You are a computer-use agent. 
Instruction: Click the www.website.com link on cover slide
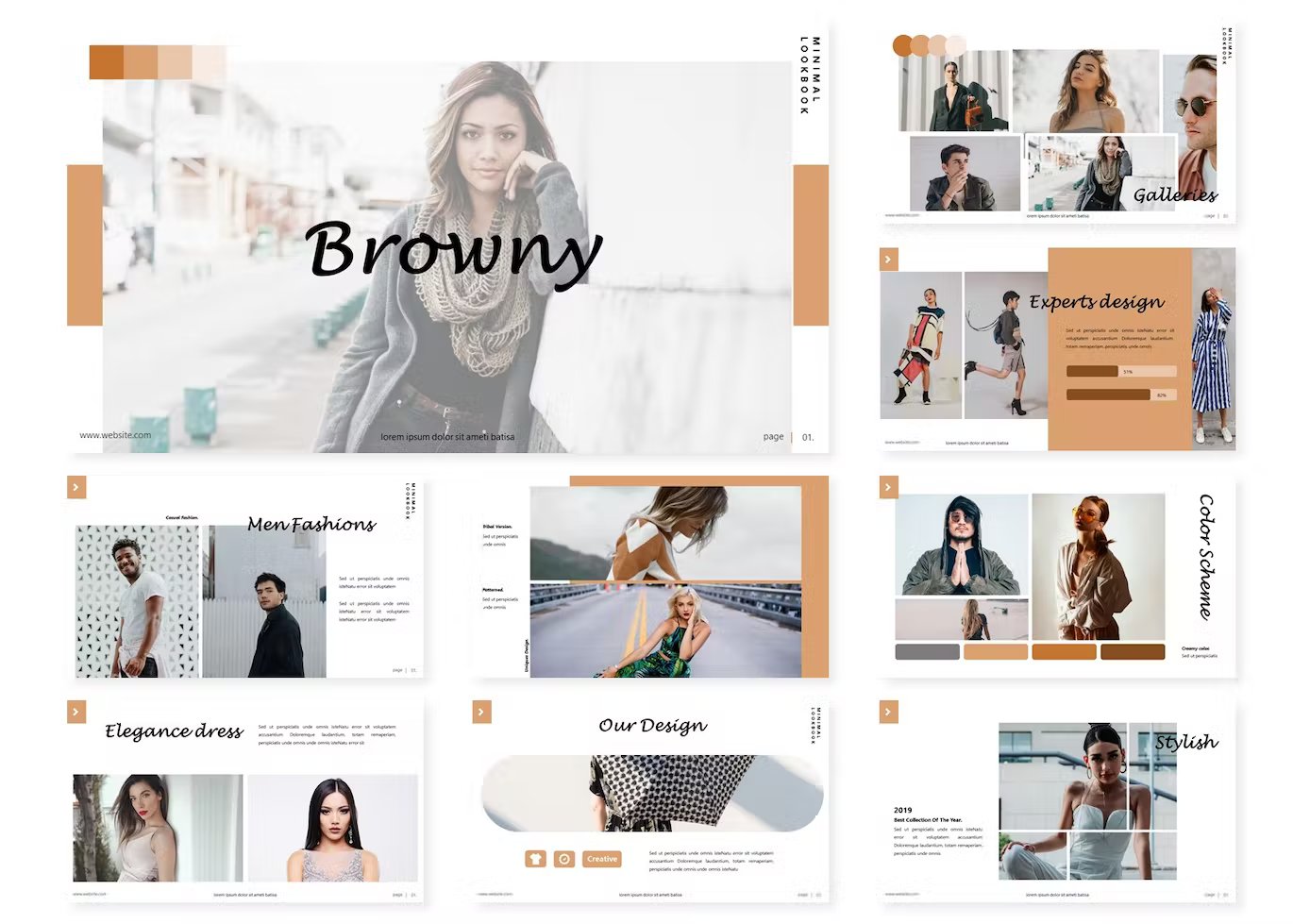115,435
